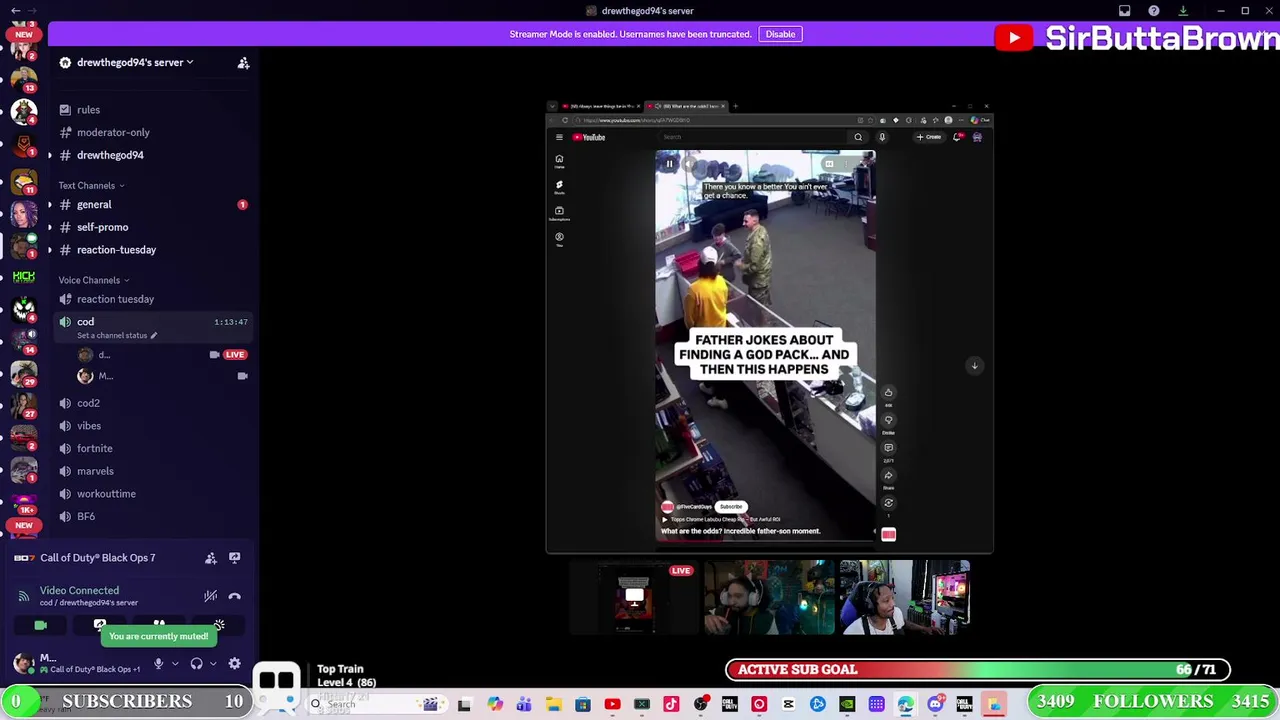The width and height of the screenshot is (1280, 720).
Task: Open the self-promo channel
Action: pyautogui.click(x=102, y=227)
